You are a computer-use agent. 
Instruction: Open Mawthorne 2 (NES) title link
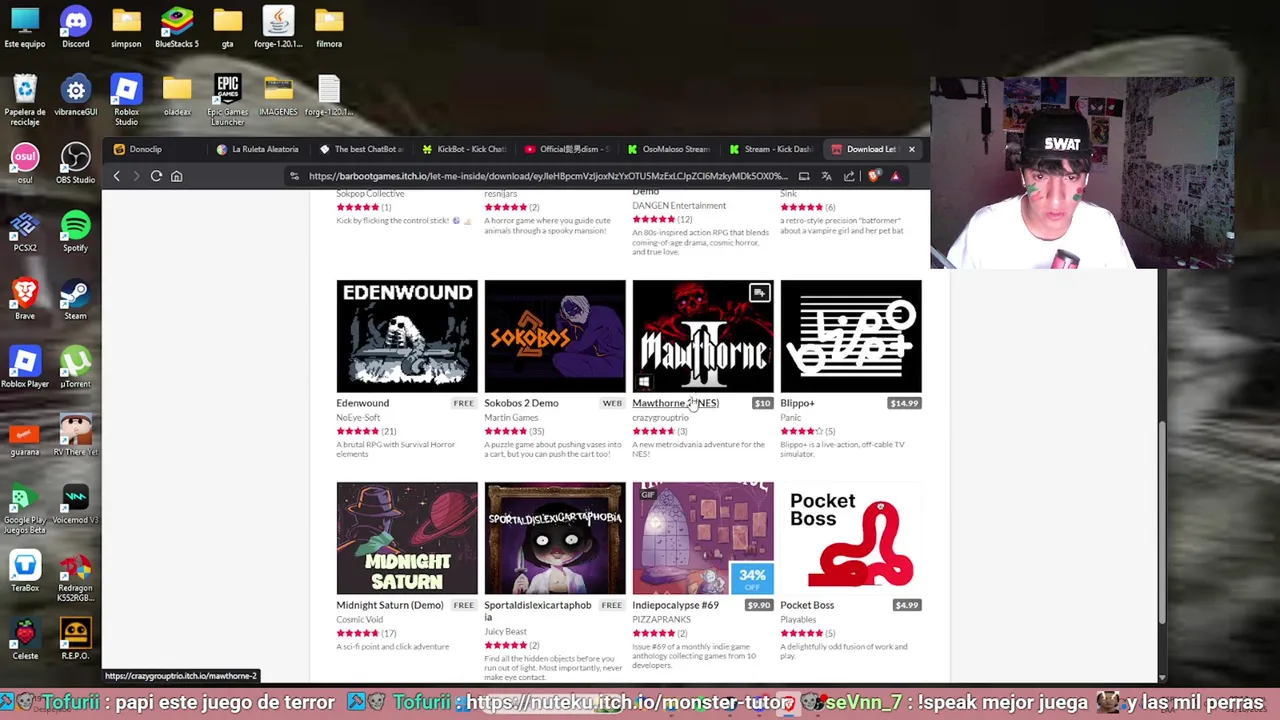[675, 403]
